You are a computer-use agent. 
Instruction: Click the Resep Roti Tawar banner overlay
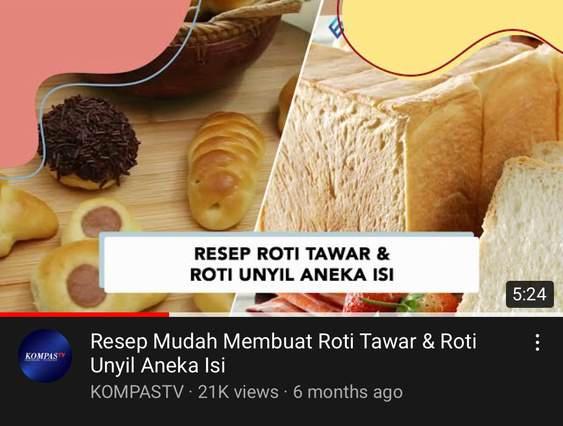[290, 263]
